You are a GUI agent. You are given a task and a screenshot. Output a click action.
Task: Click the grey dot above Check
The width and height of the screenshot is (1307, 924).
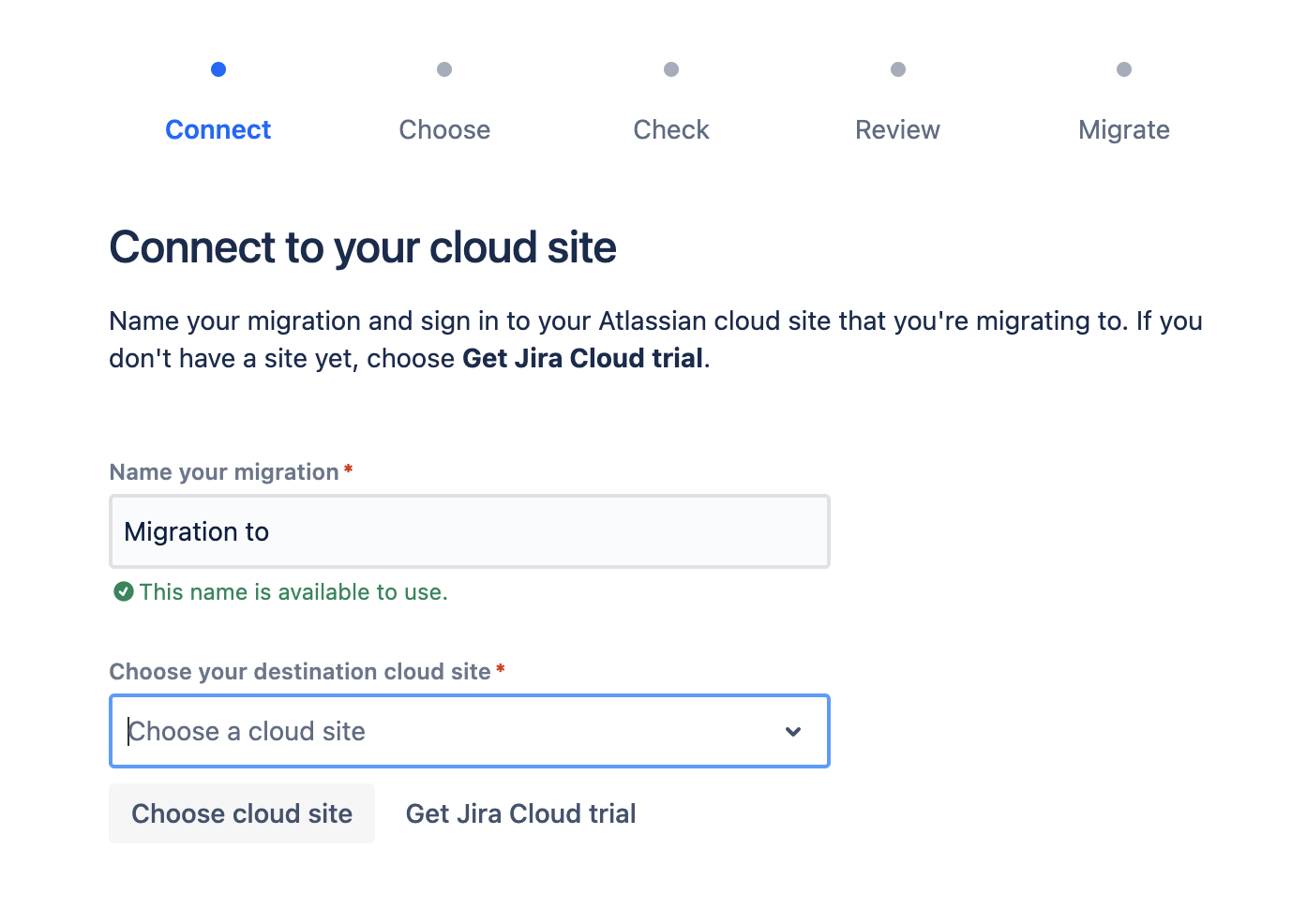(x=671, y=69)
